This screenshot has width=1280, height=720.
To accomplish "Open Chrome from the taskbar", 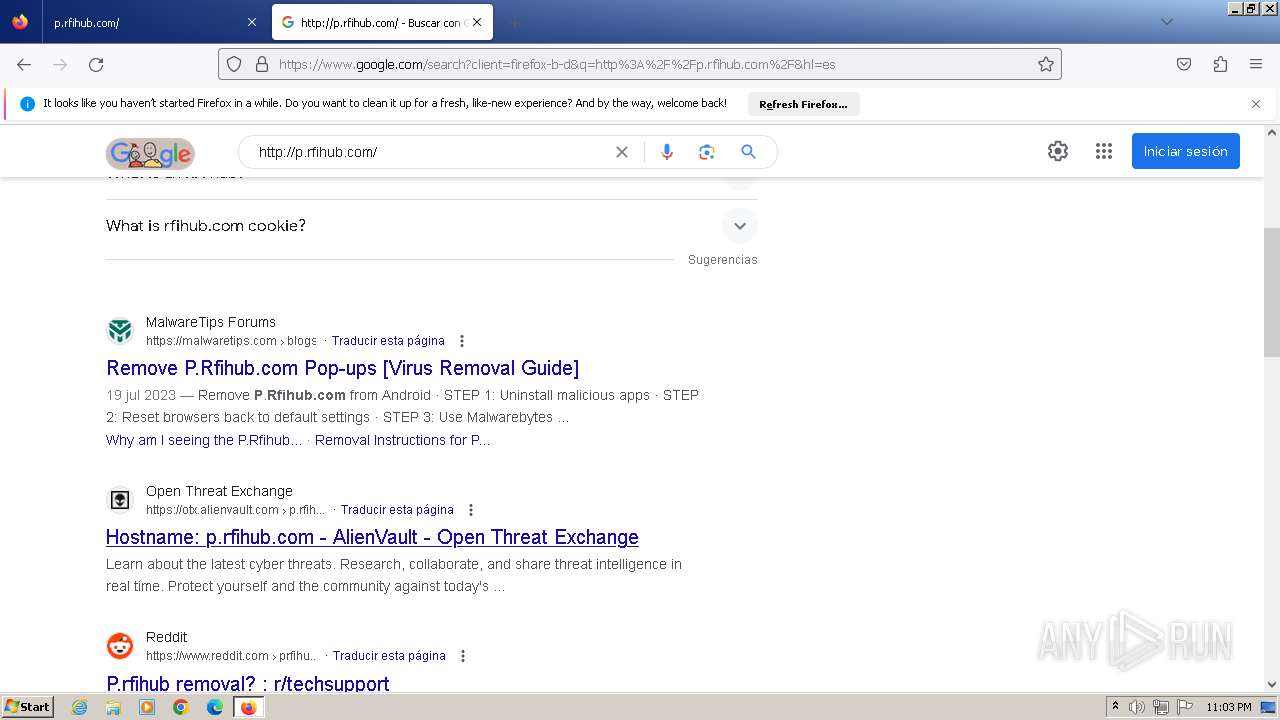I will point(181,707).
